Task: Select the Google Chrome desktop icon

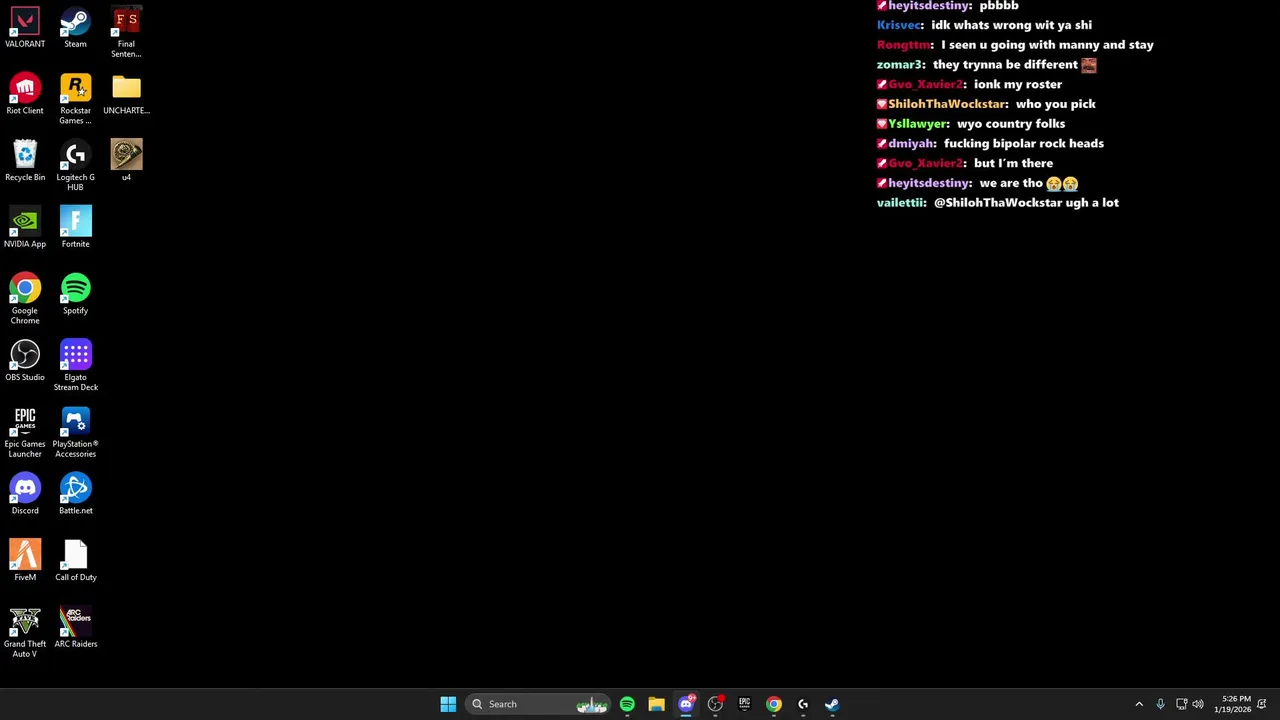Action: [x=25, y=299]
